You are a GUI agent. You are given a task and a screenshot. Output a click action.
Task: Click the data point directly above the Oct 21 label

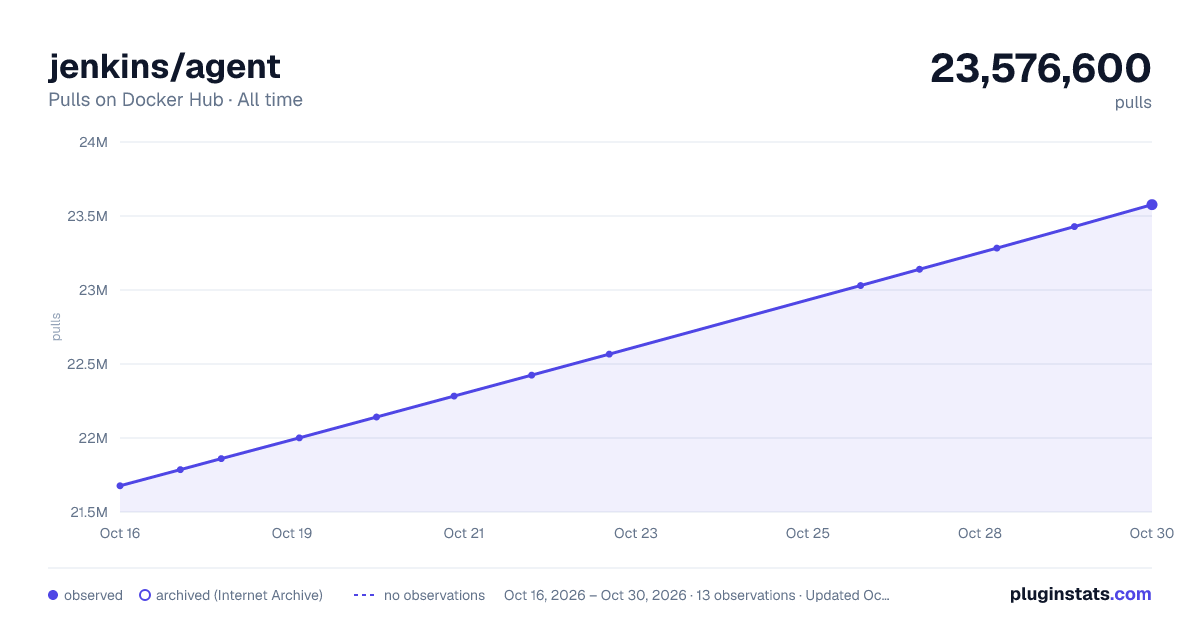[x=454, y=396]
